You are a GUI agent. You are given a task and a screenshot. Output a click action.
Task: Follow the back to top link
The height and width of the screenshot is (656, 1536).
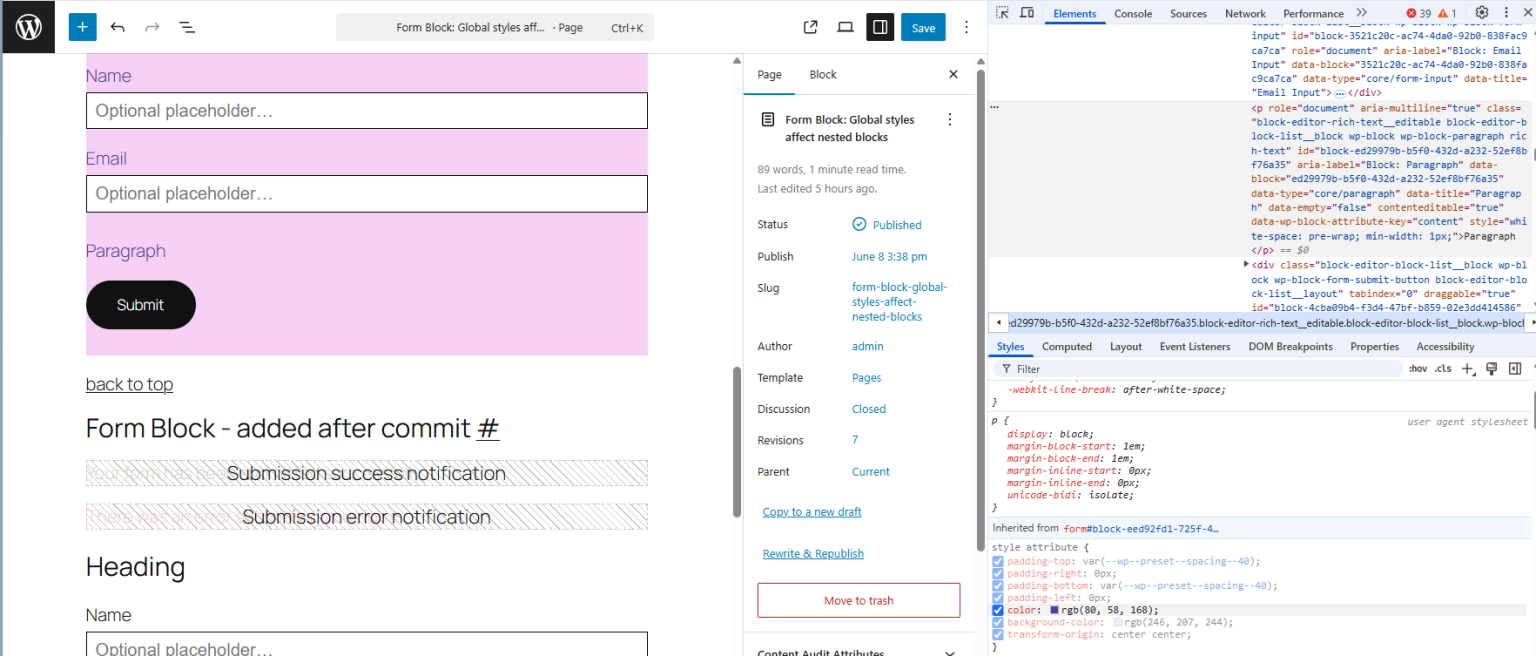[129, 384]
